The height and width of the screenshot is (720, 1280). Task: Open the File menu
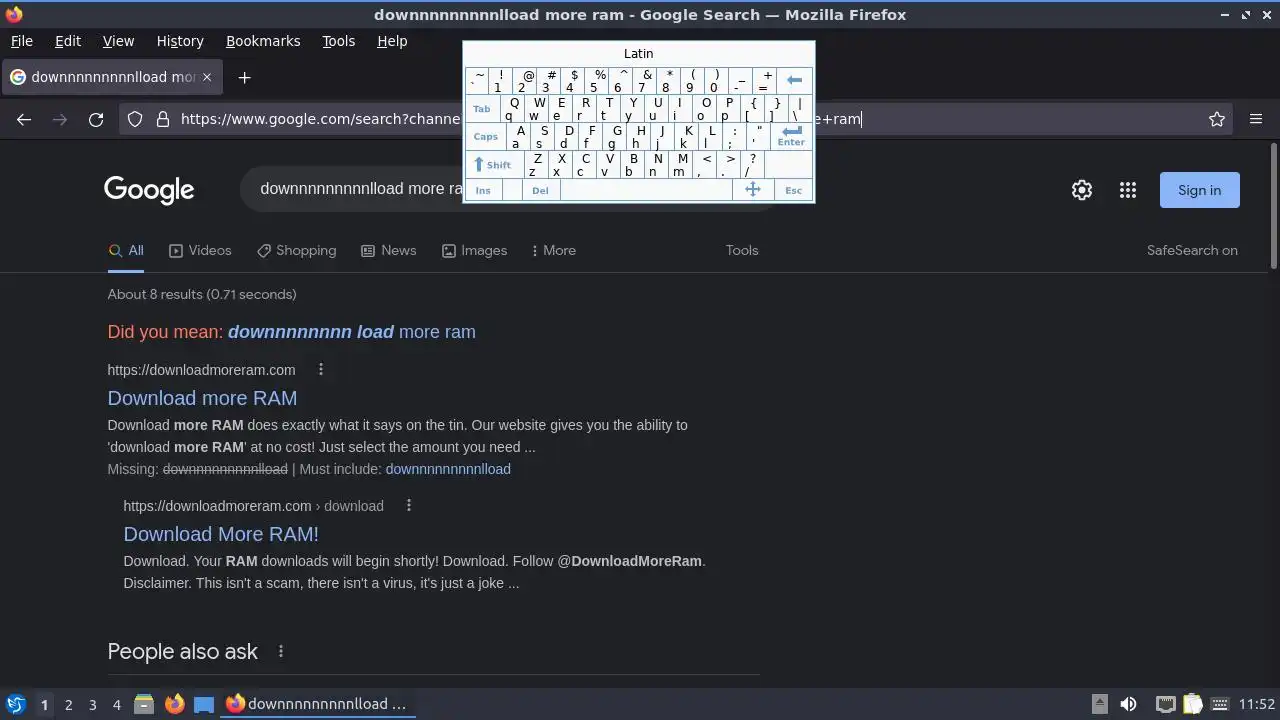click(x=21, y=41)
